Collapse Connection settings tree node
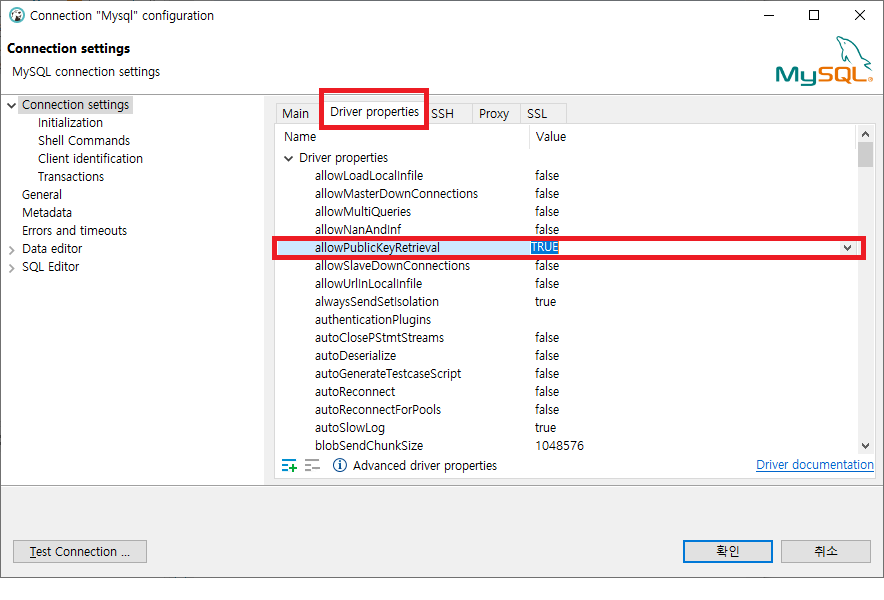This screenshot has height=600, width=884. [11, 105]
